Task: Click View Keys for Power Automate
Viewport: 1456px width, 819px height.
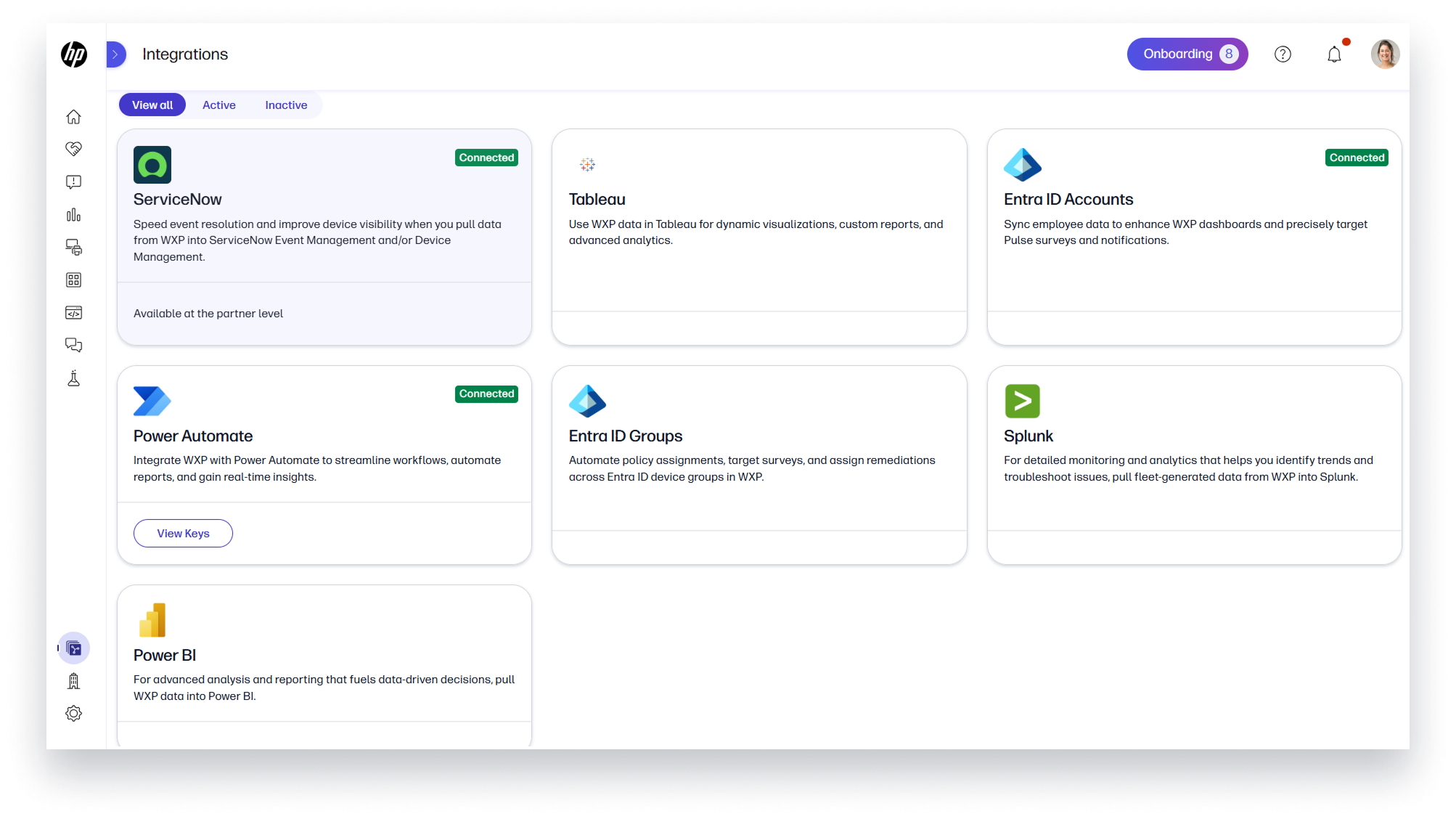Action: 183,534
